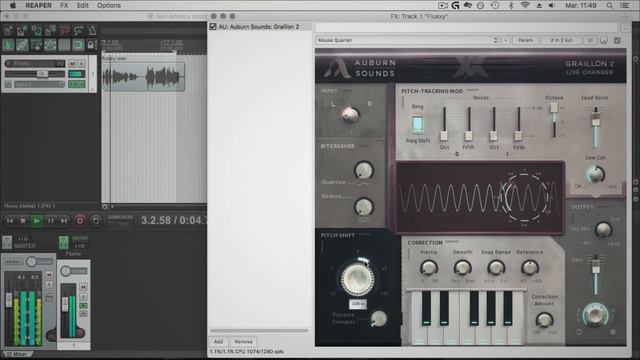Click the Bitcrusher Quantize knob

[x=363, y=170]
